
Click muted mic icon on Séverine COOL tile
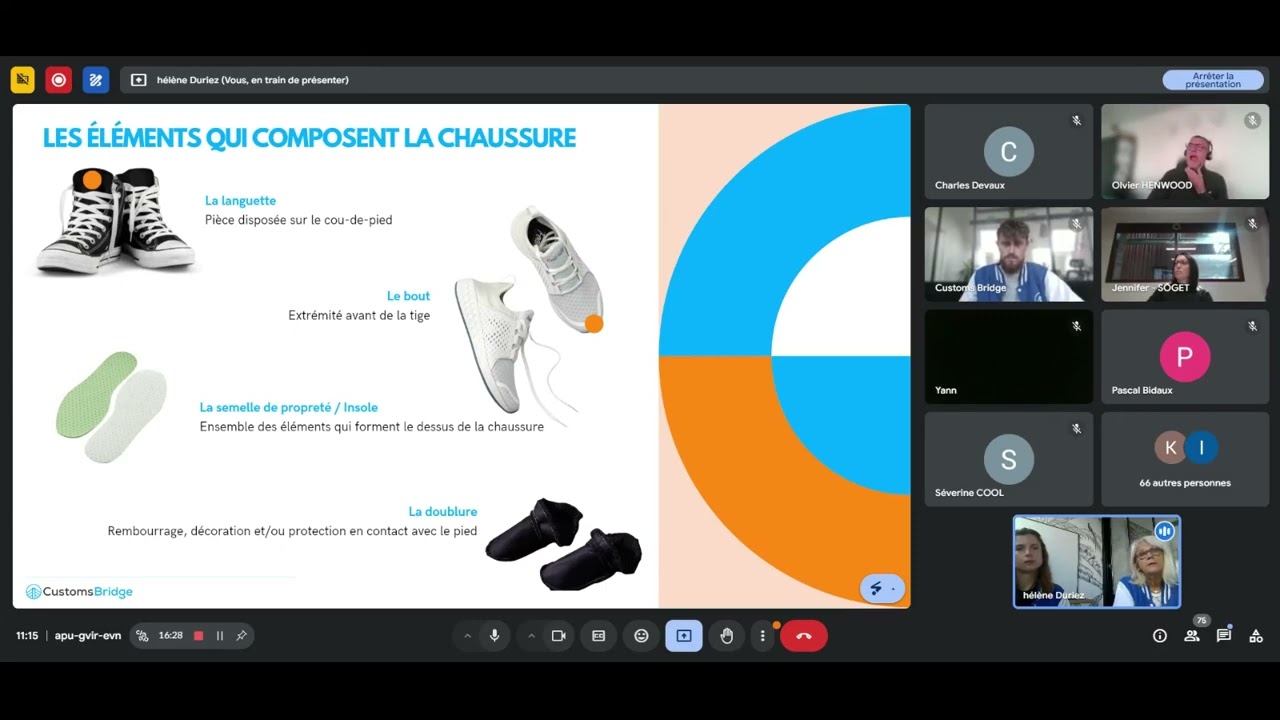(x=1076, y=429)
